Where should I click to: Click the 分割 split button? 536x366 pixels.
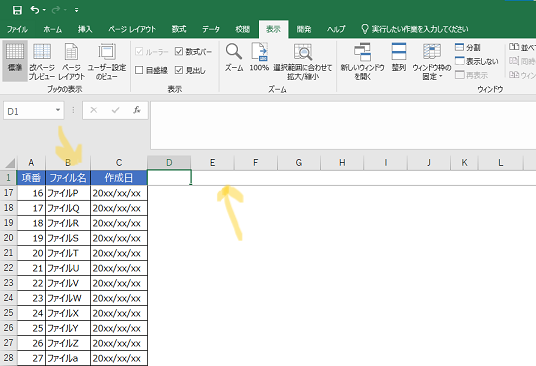coord(468,47)
